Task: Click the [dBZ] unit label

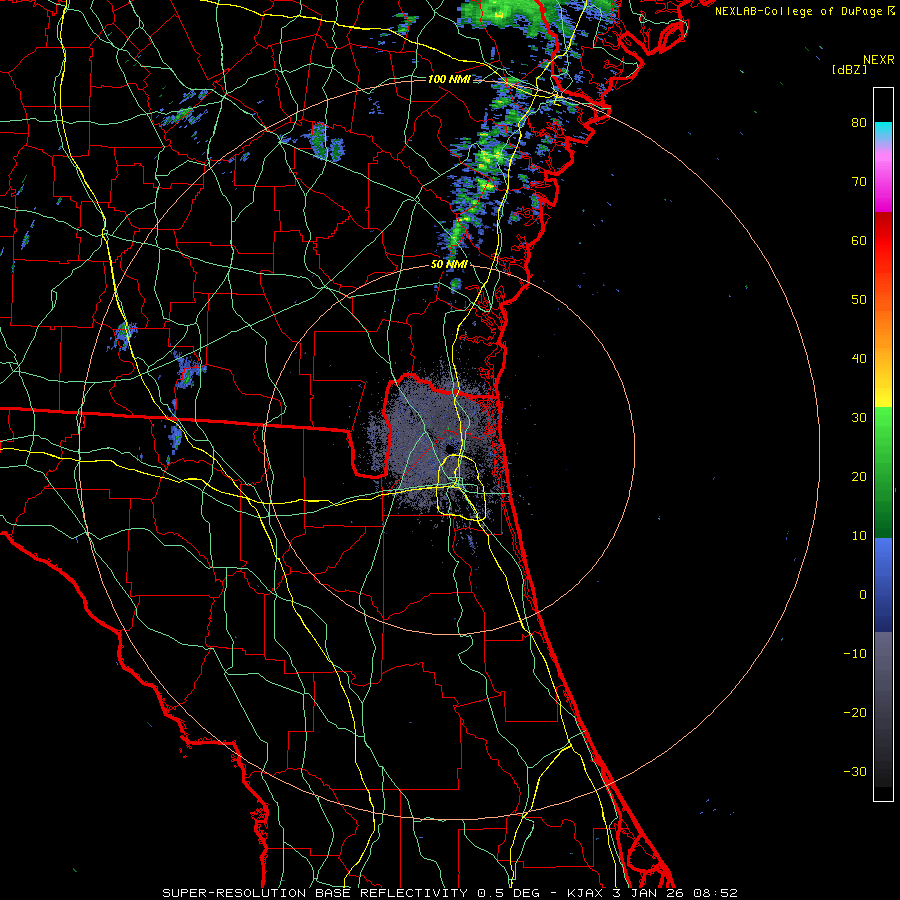Action: [x=849, y=70]
